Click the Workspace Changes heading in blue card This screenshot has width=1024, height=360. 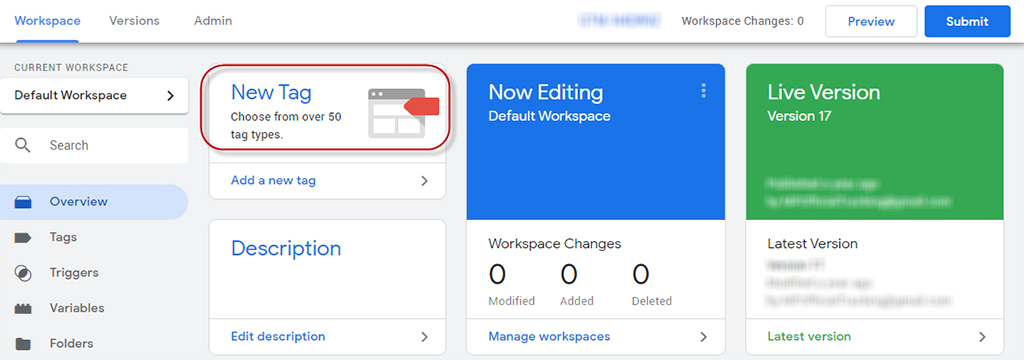click(554, 244)
